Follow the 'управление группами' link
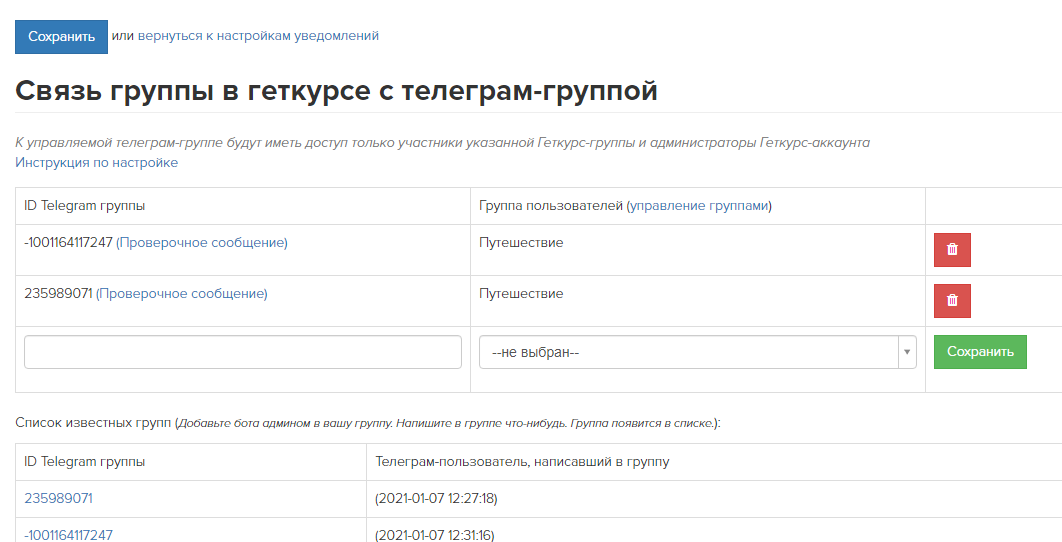 [x=699, y=206]
